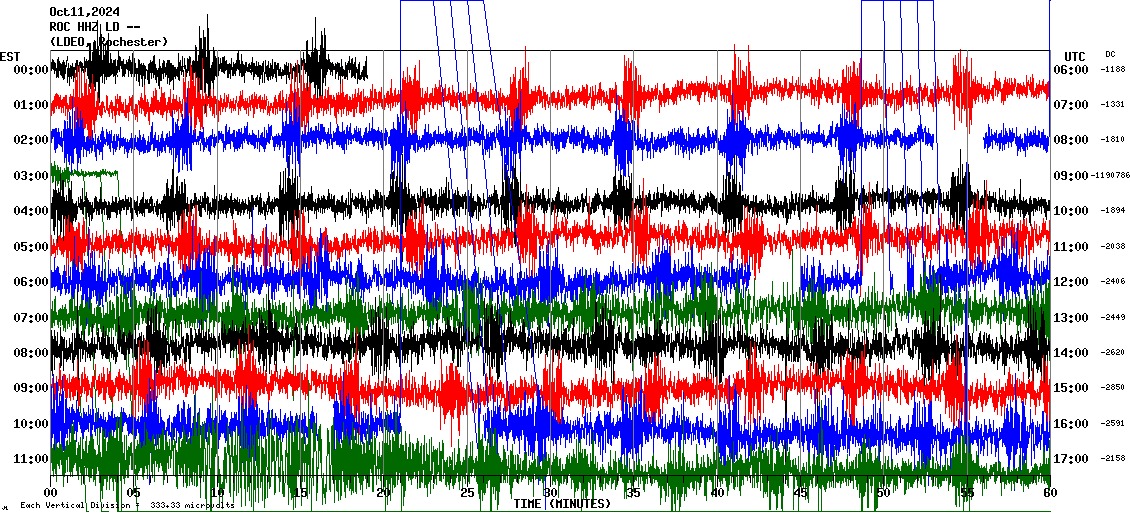
Task: Pick the DC offset value "-1331"
Action: [x=1113, y=105]
